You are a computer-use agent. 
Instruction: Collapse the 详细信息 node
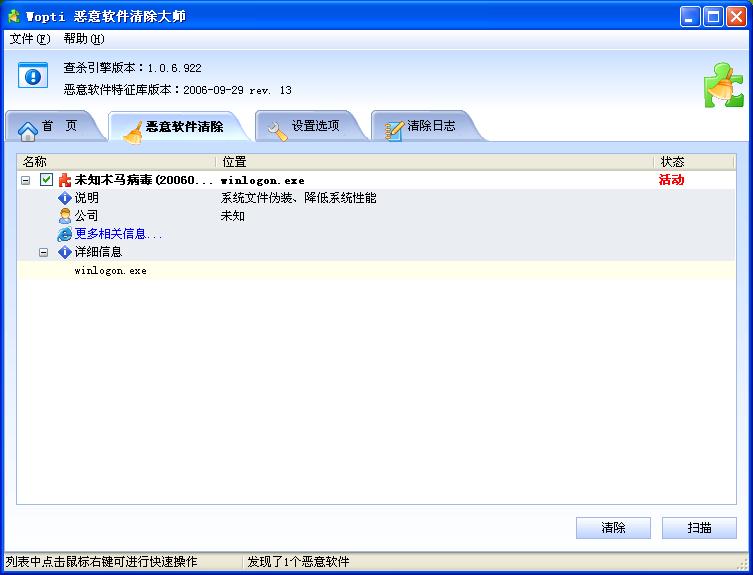[43, 252]
